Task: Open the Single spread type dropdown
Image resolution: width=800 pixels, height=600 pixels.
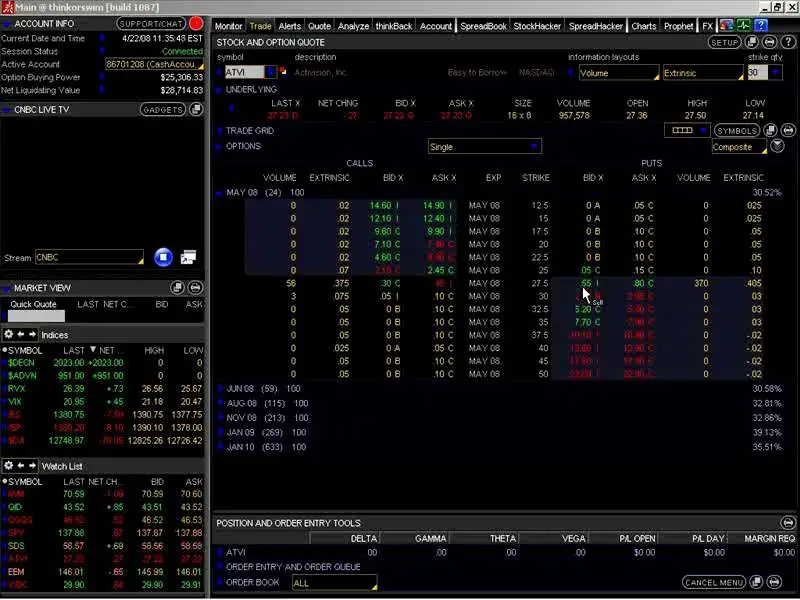Action: click(485, 146)
